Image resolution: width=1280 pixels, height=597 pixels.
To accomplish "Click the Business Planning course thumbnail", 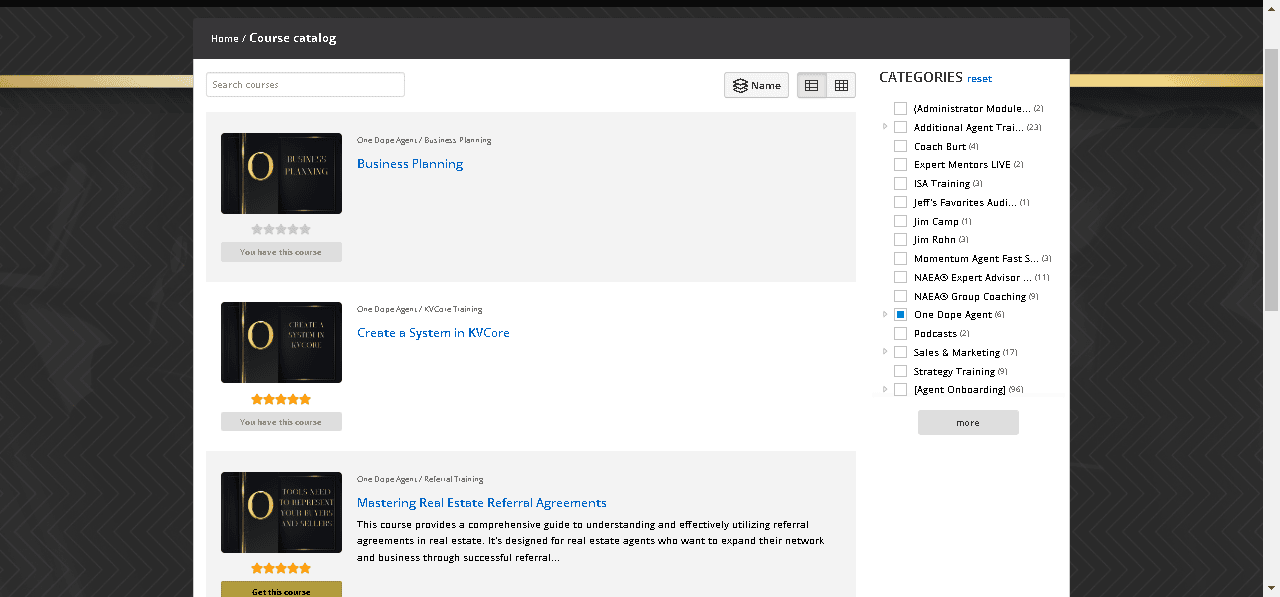I will coord(281,173).
